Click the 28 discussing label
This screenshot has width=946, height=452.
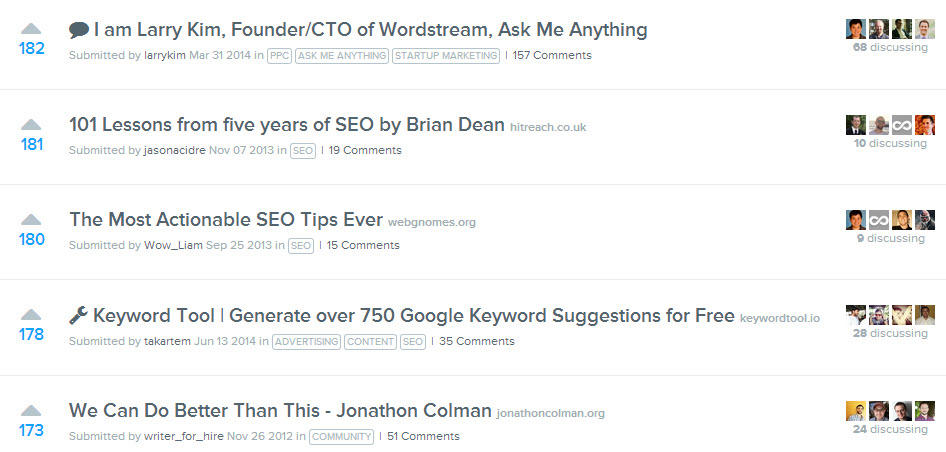point(890,334)
